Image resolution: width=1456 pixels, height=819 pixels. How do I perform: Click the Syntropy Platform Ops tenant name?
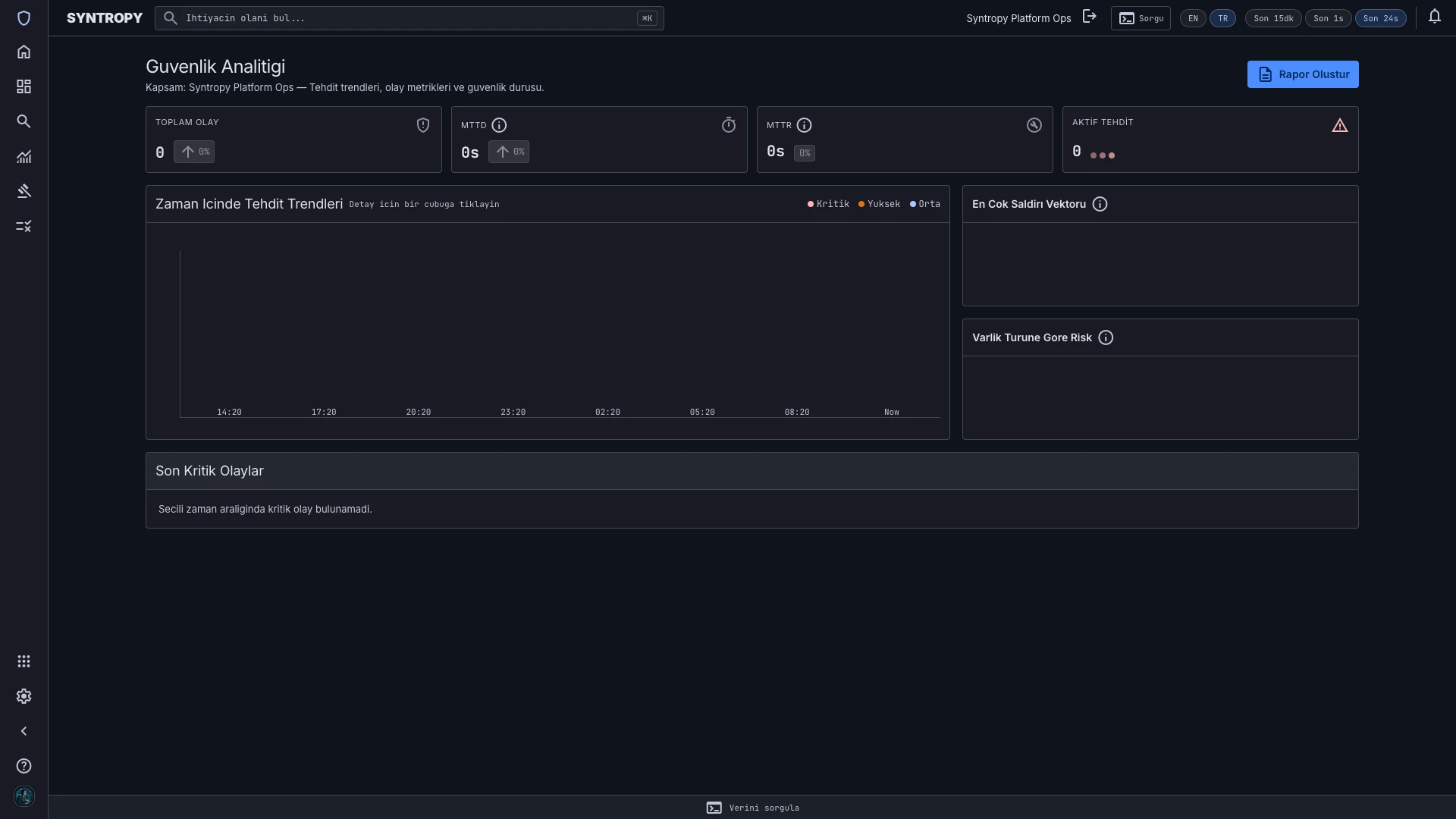tap(1018, 18)
